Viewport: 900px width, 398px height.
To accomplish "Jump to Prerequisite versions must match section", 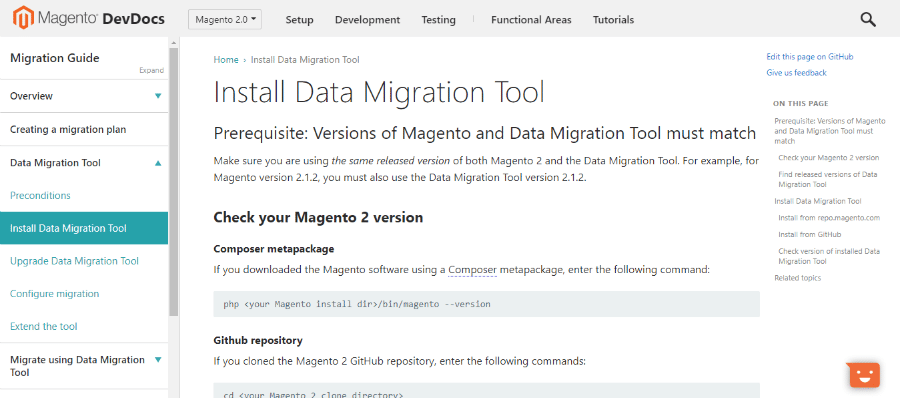I will coord(830,131).
